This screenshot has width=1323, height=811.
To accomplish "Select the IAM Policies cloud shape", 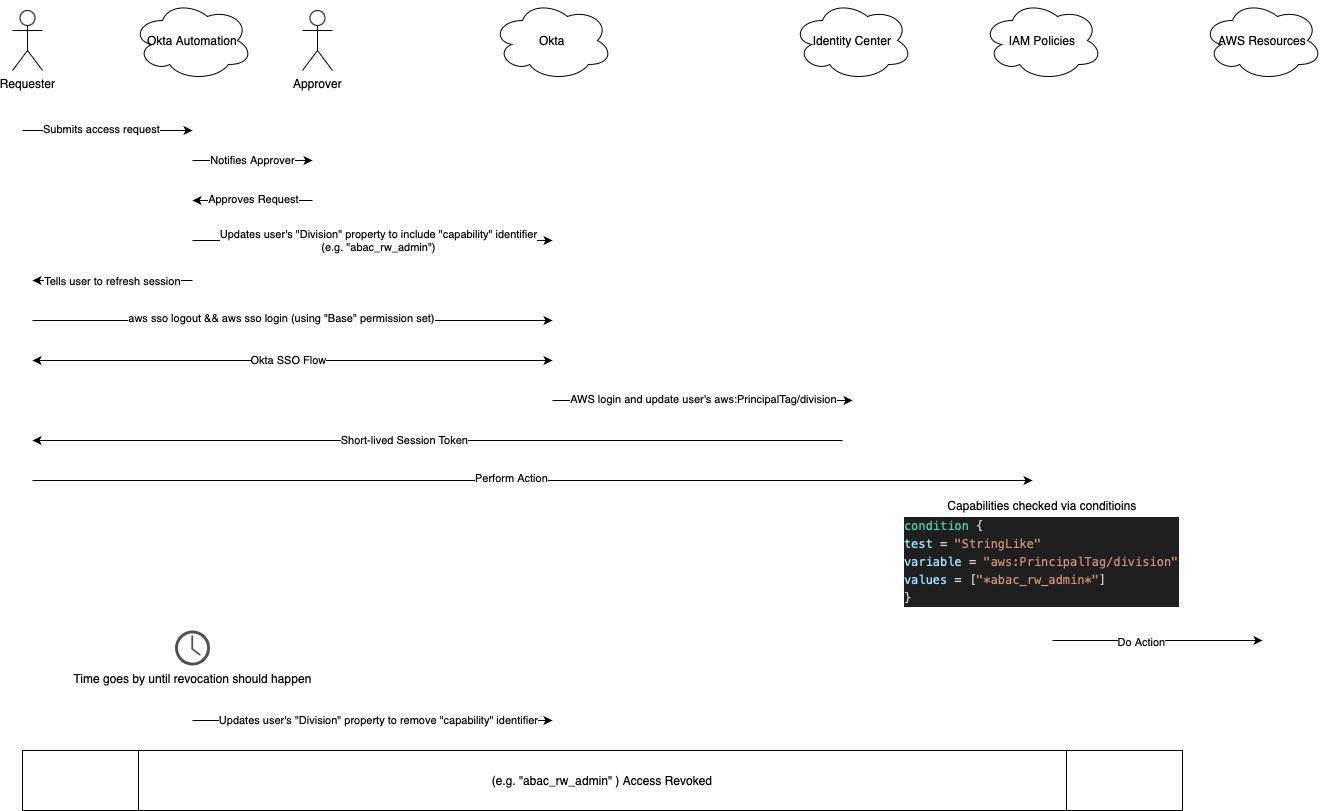I will pyautogui.click(x=1044, y=41).
